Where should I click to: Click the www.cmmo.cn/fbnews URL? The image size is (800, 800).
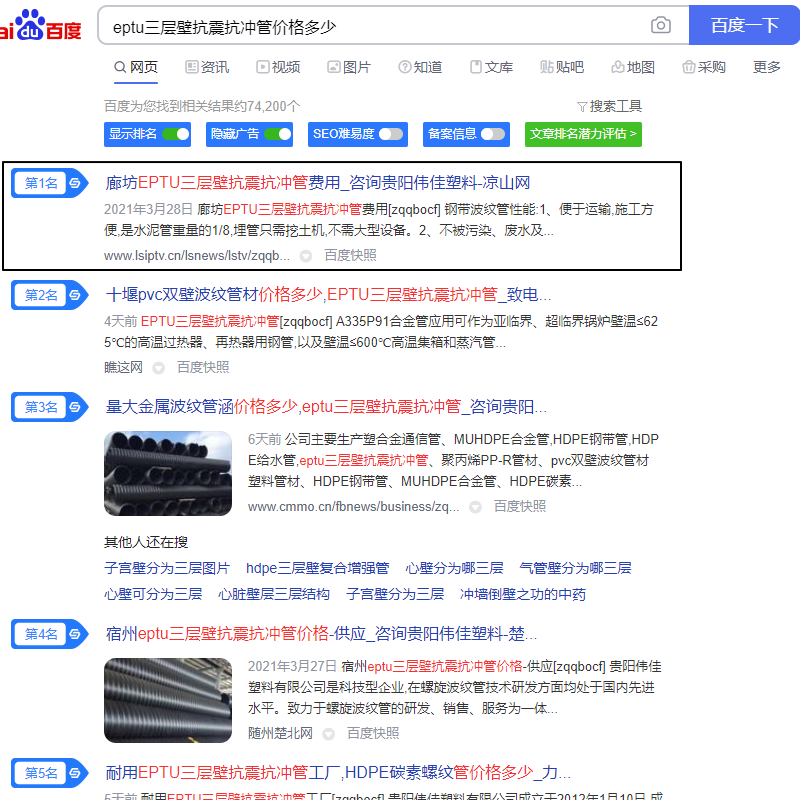[354, 507]
